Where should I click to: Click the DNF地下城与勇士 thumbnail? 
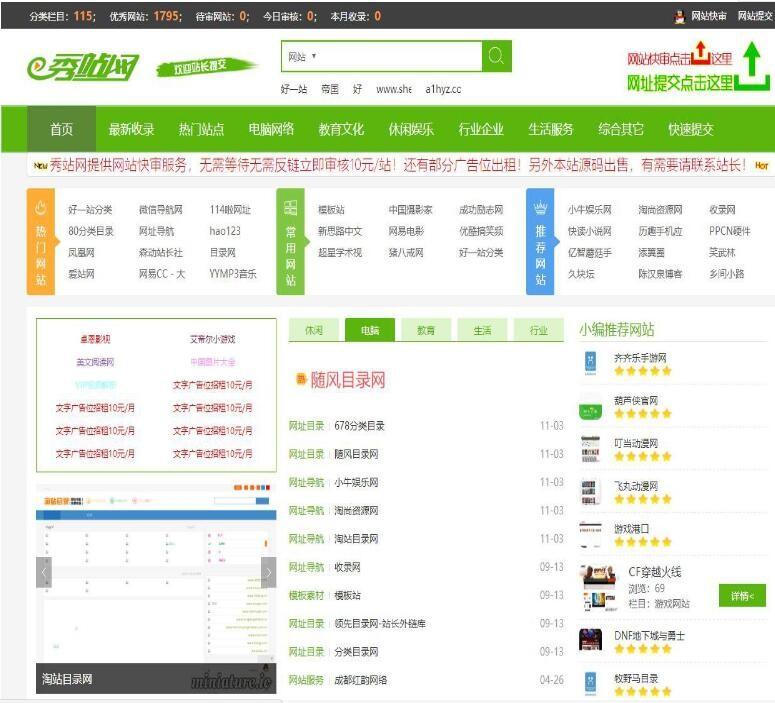point(590,640)
